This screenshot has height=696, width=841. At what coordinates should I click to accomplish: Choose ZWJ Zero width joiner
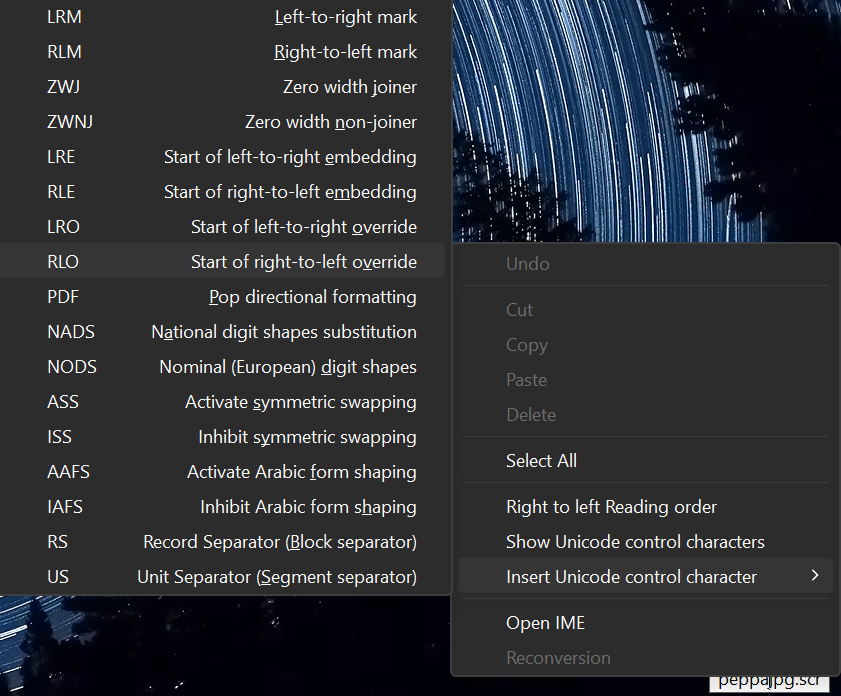230,87
